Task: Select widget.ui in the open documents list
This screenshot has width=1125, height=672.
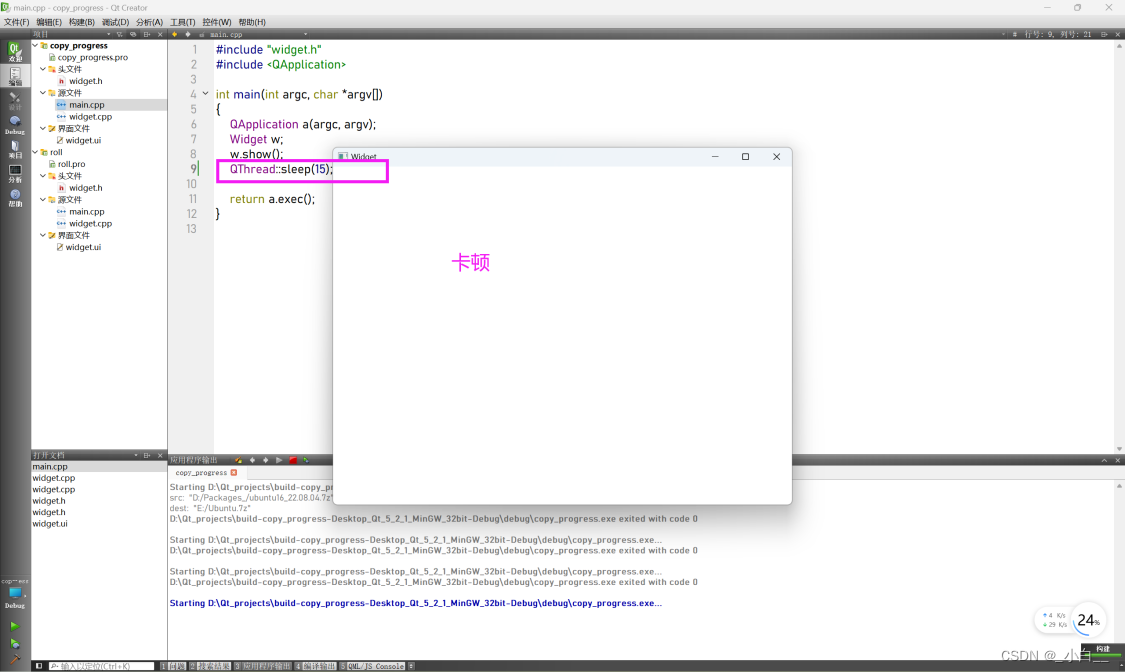Action: coord(50,524)
